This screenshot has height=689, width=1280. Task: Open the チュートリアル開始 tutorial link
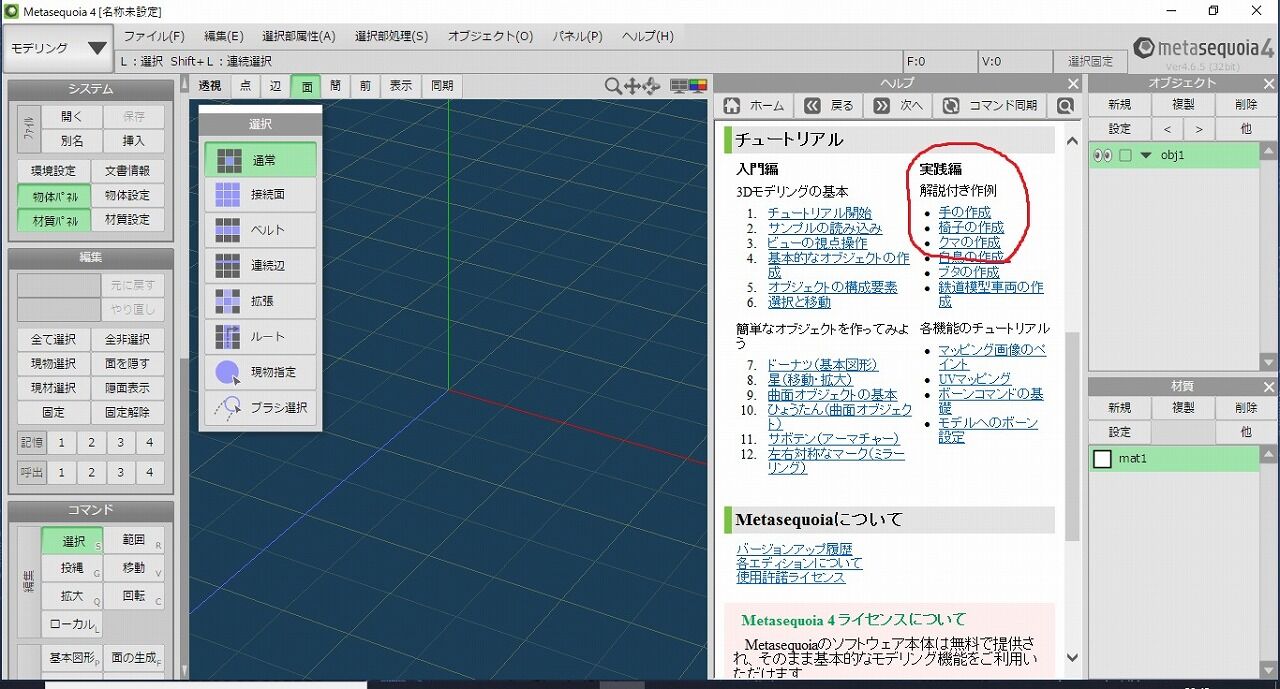point(820,213)
